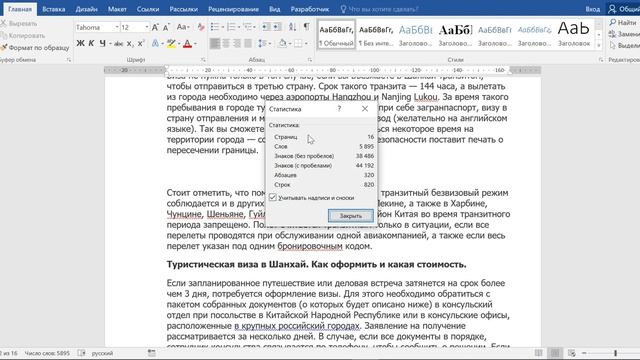Apply large Заголовок title style

[x=573, y=34]
